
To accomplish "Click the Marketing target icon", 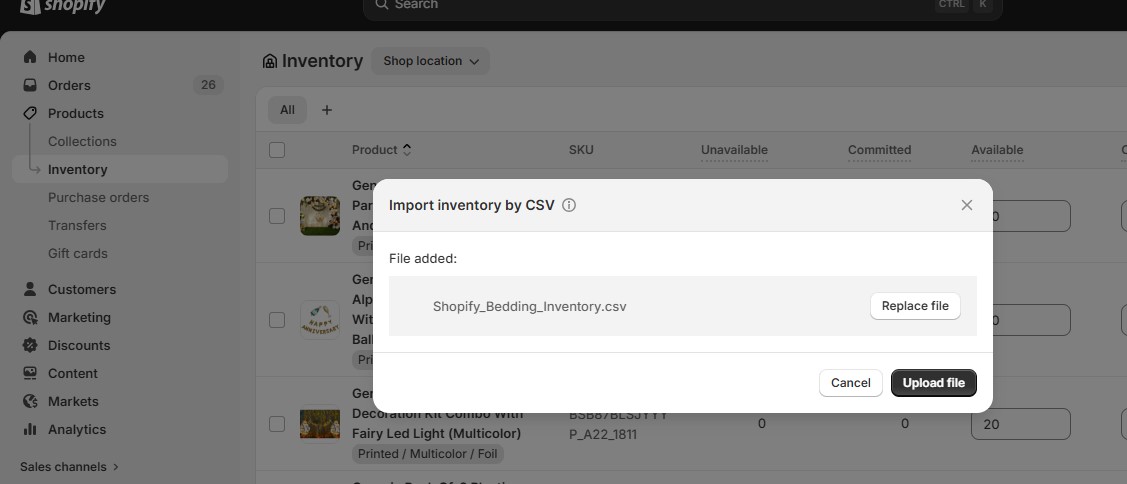I will click(30, 317).
